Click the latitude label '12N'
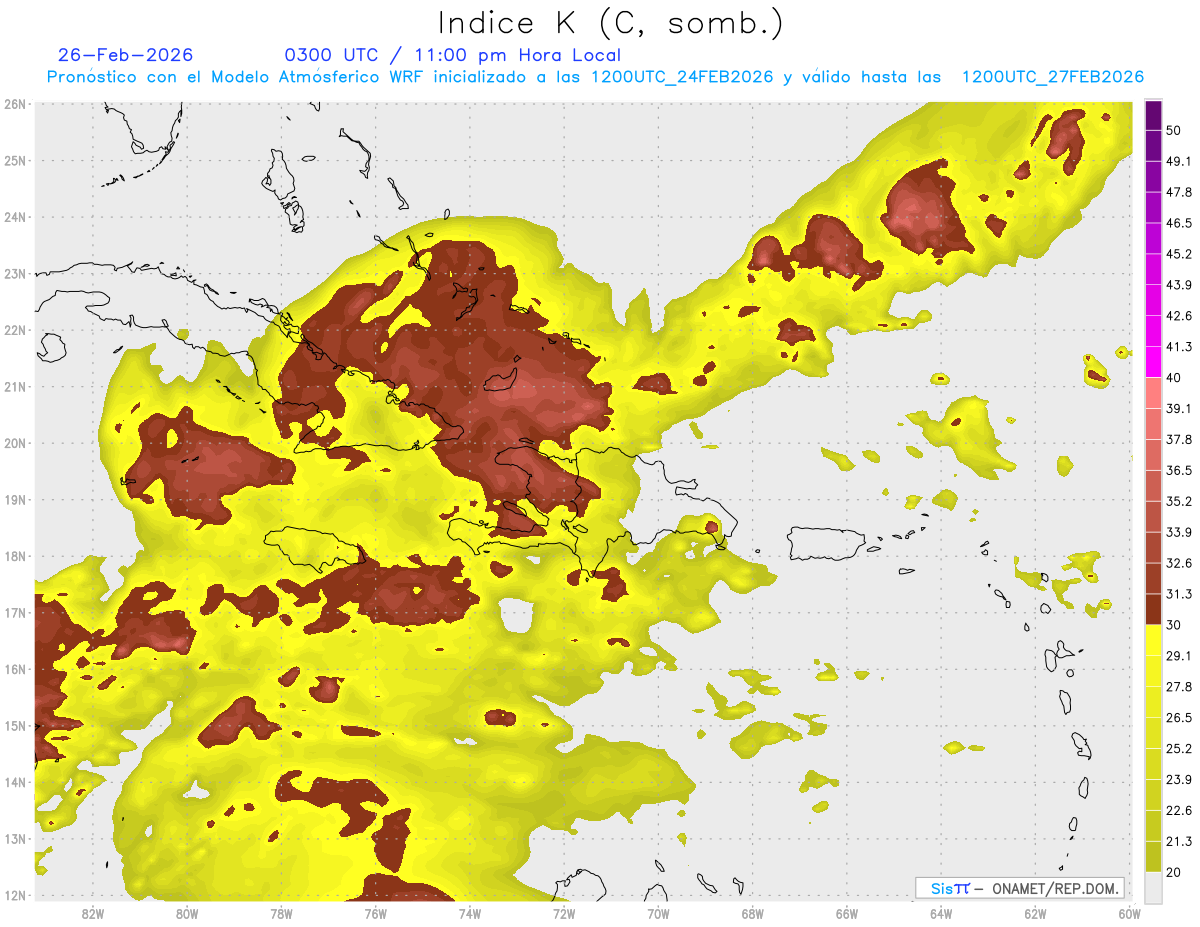 (15, 895)
